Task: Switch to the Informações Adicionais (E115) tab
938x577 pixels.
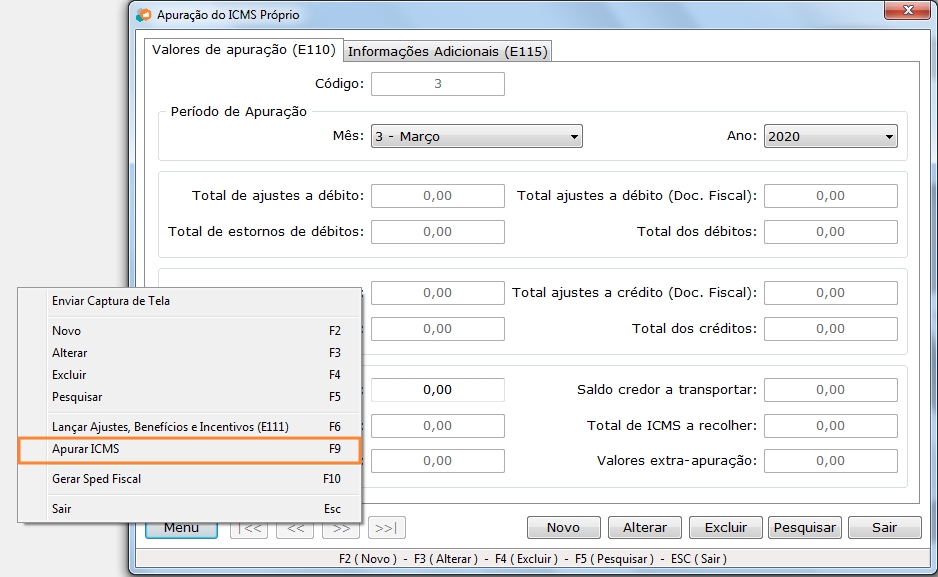Action: pyautogui.click(x=447, y=49)
